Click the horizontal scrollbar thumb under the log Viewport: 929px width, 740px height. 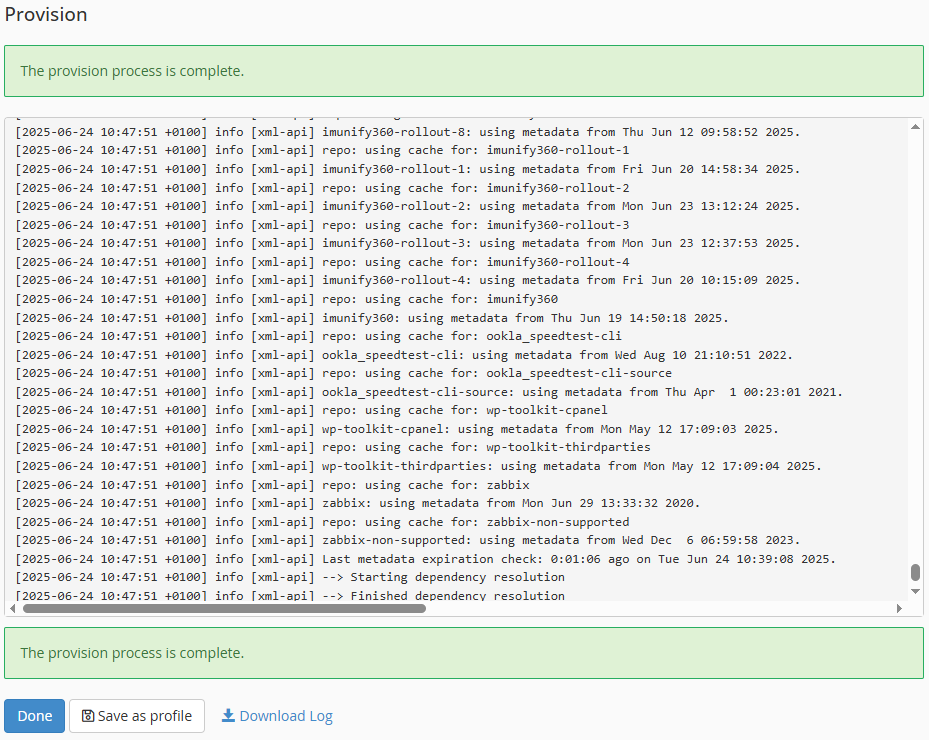[x=224, y=608]
